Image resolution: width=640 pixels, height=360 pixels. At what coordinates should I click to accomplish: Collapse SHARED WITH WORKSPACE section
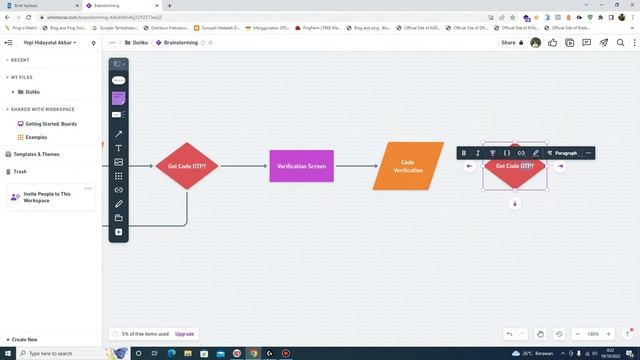point(40,109)
